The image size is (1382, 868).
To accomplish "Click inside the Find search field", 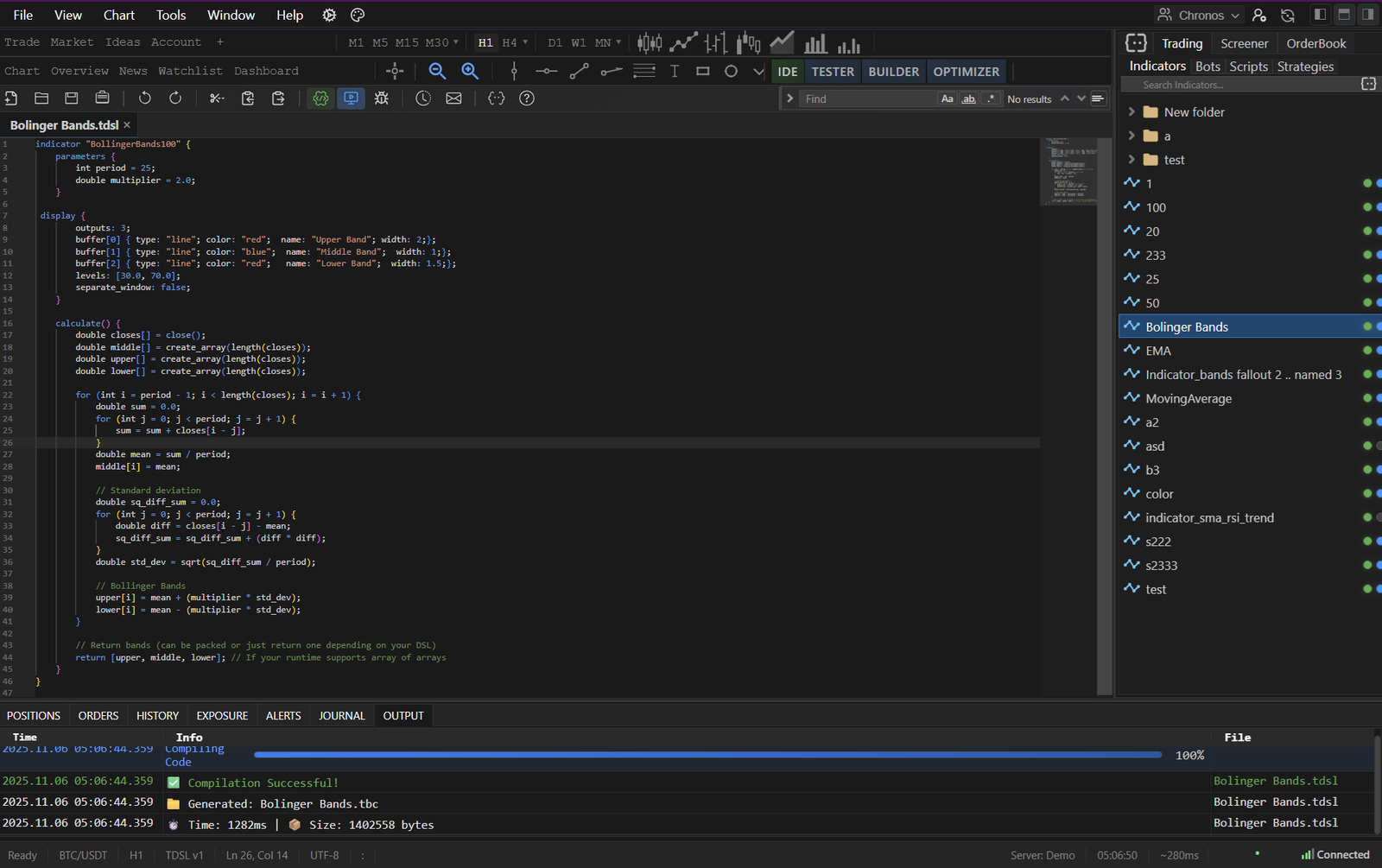I will click(864, 98).
